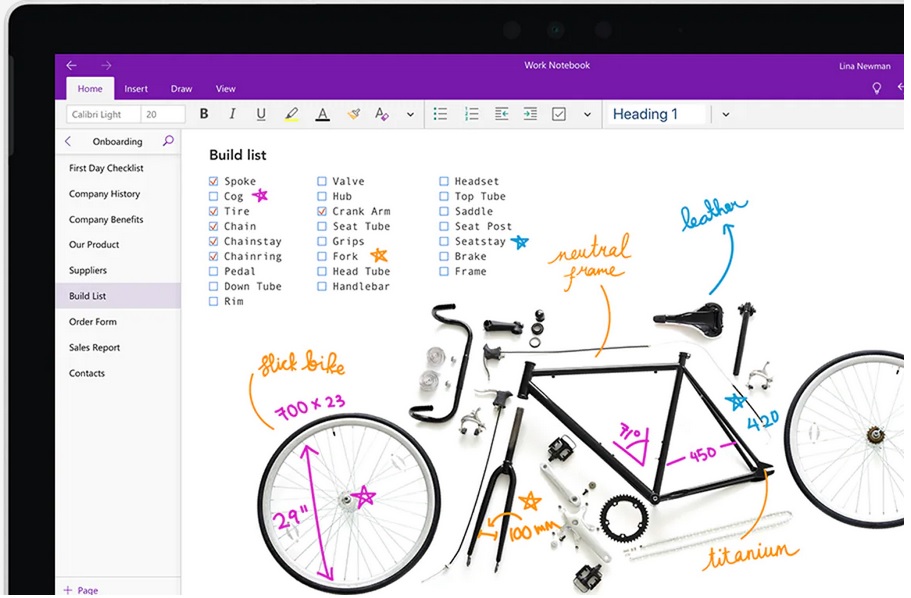Go forward with the right arrow
Viewport: 911px width, 598px height.
click(106, 65)
